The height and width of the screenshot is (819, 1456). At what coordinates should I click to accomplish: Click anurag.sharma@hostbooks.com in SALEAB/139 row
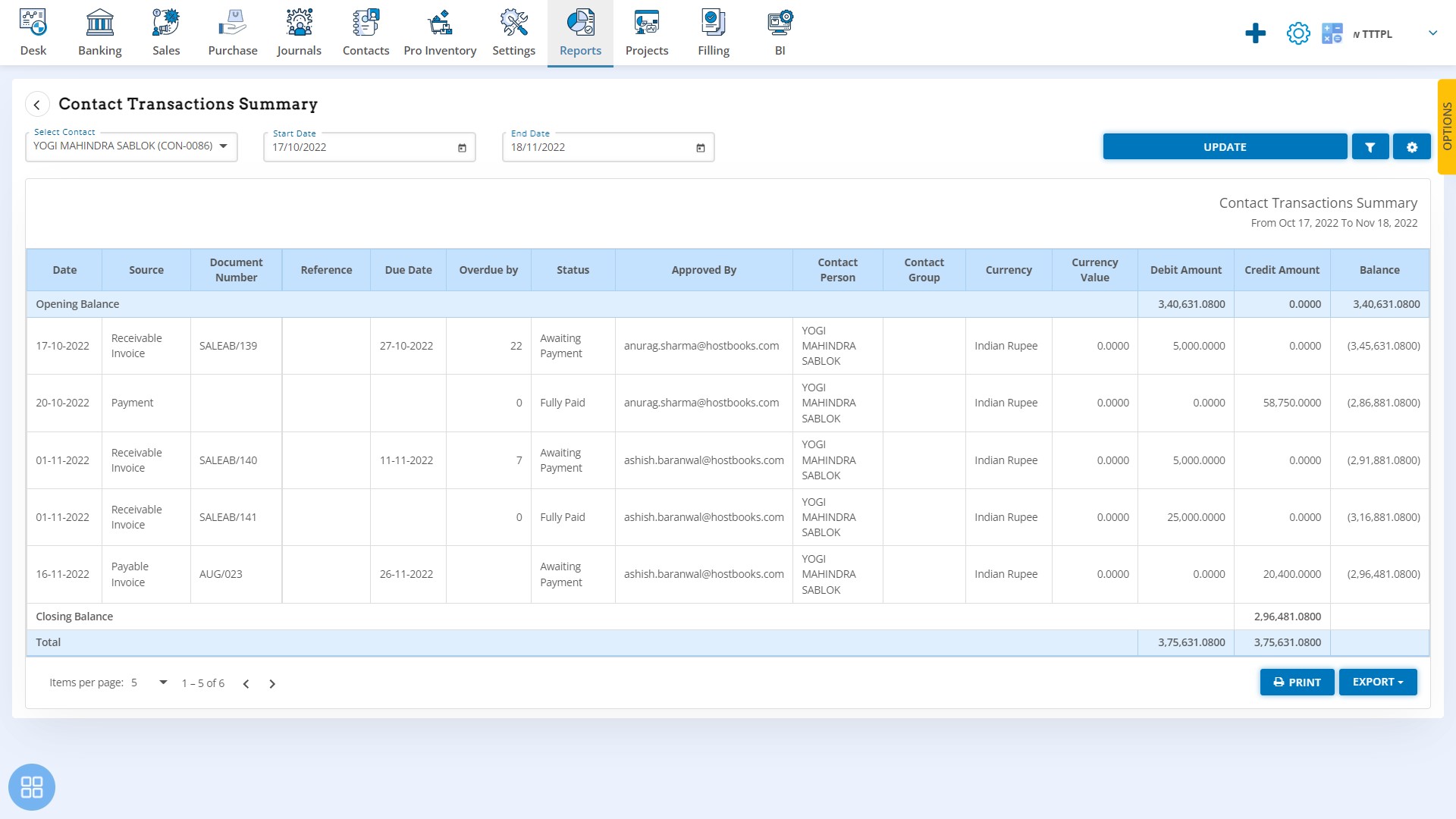[701, 346]
